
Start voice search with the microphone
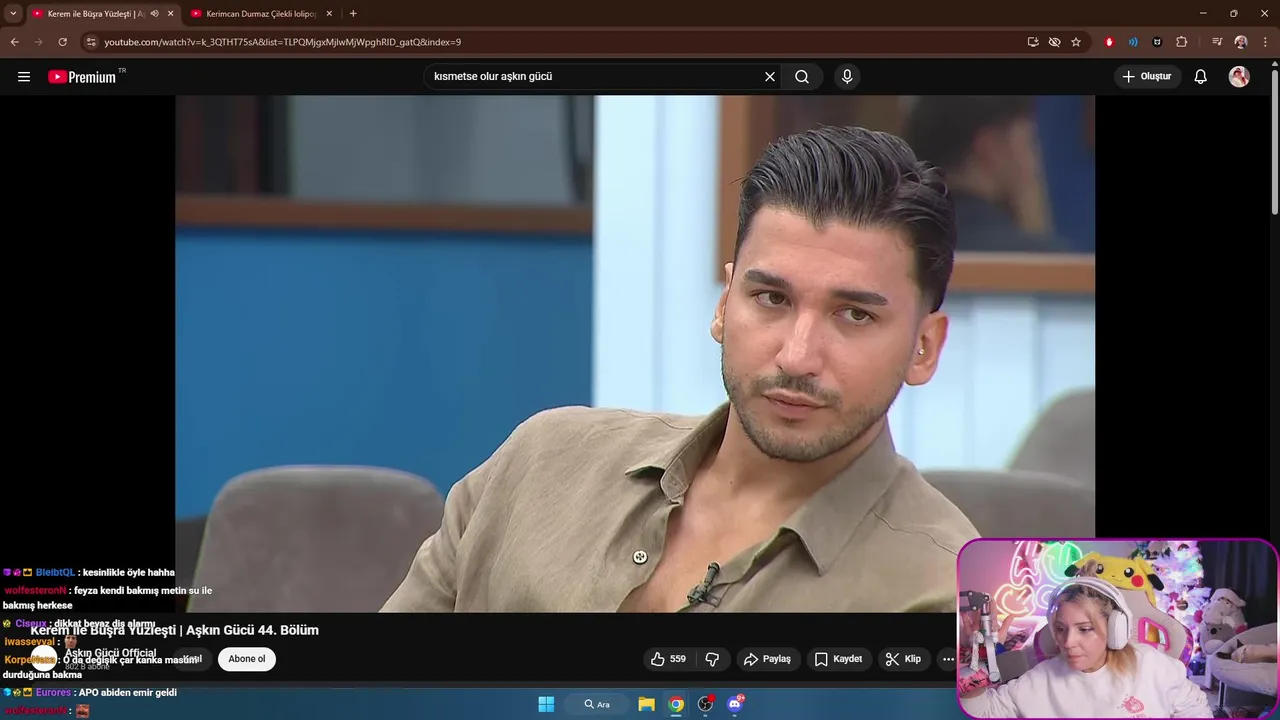pos(847,77)
